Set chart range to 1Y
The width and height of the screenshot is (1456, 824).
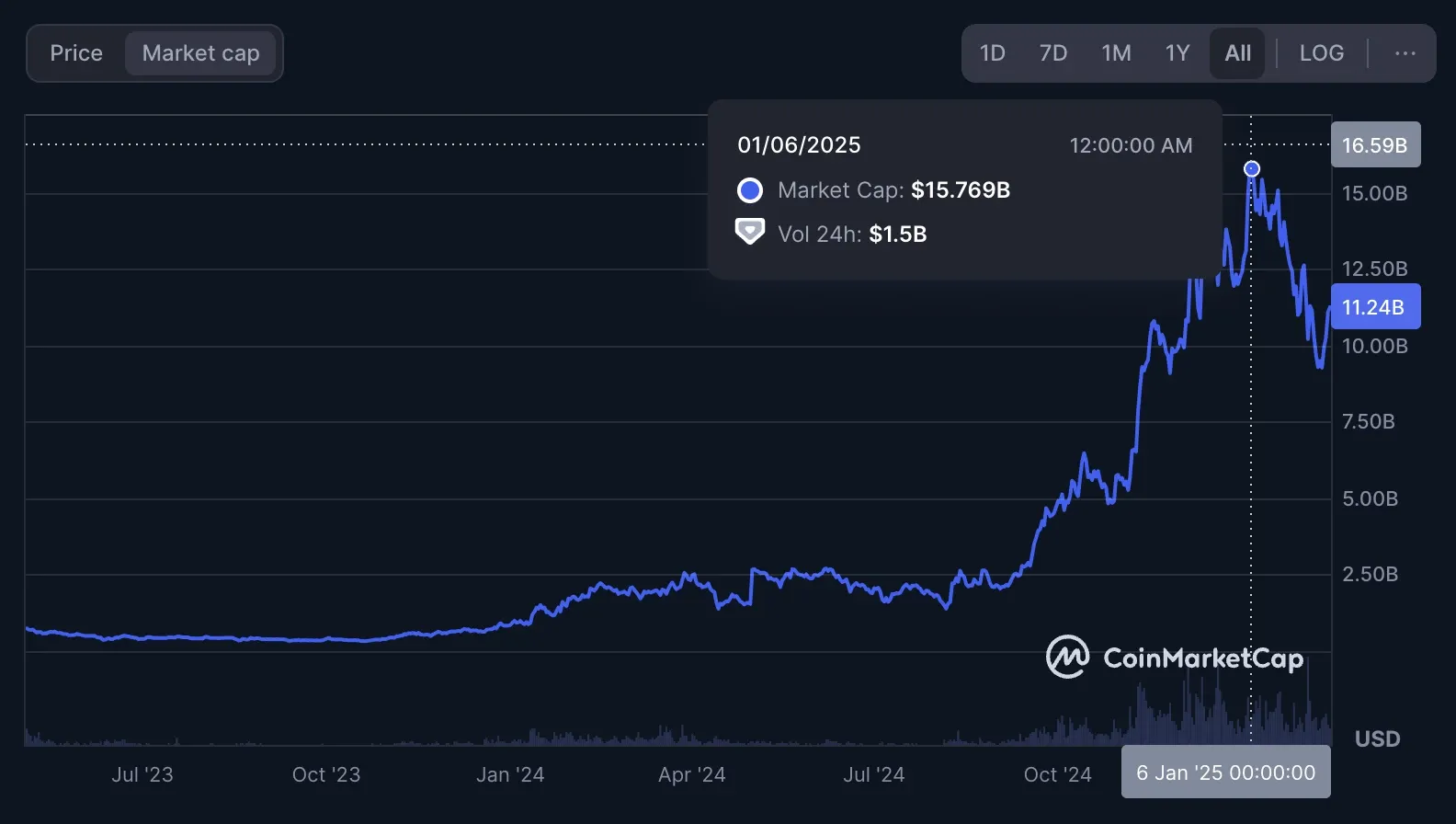coord(1177,53)
